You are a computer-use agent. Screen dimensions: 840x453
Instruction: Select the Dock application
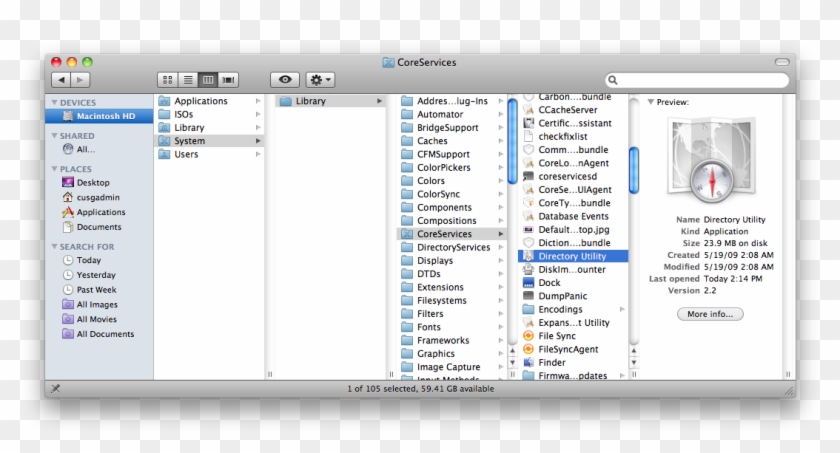(573, 283)
